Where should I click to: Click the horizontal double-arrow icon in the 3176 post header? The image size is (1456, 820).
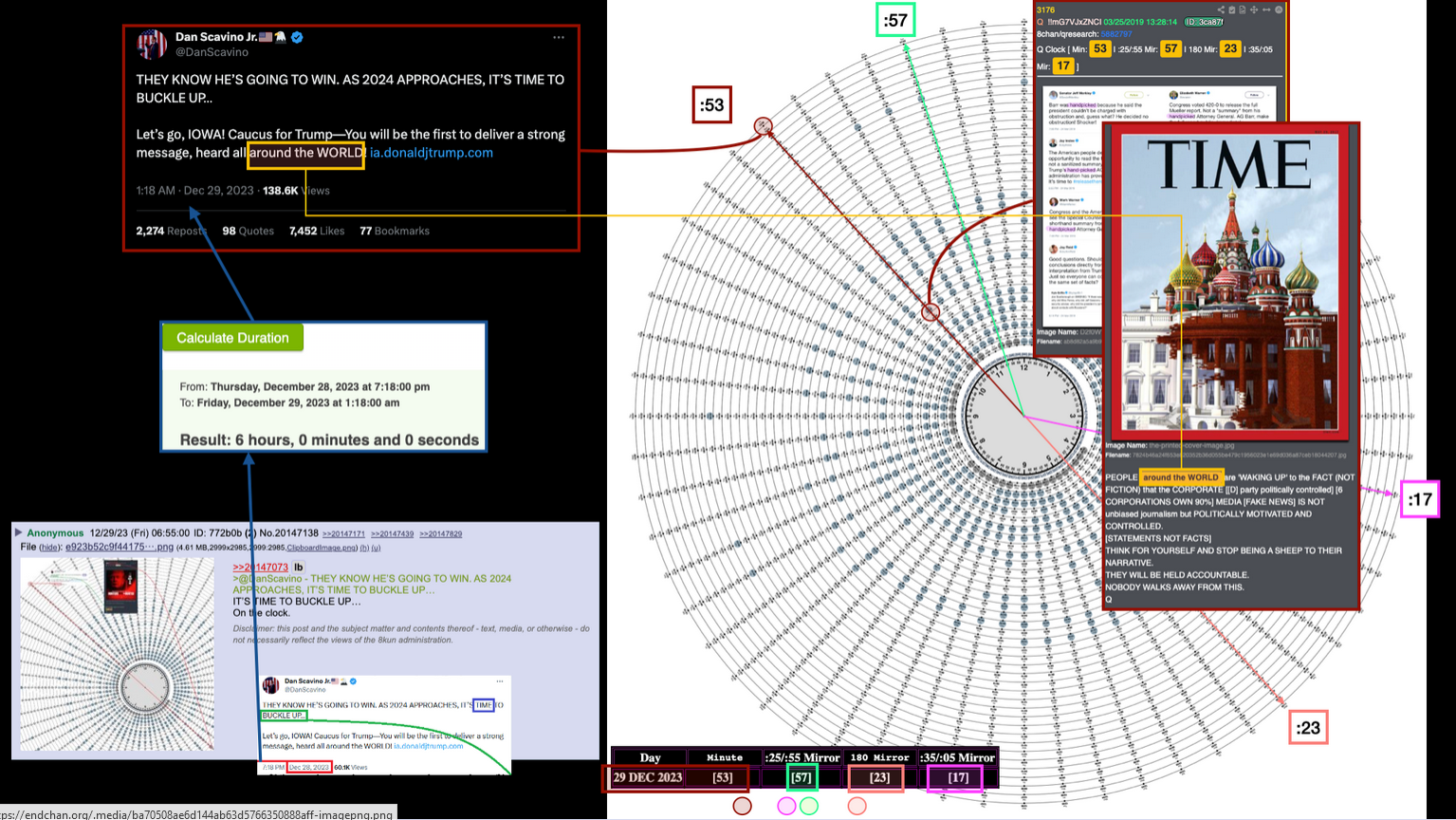click(1266, 9)
